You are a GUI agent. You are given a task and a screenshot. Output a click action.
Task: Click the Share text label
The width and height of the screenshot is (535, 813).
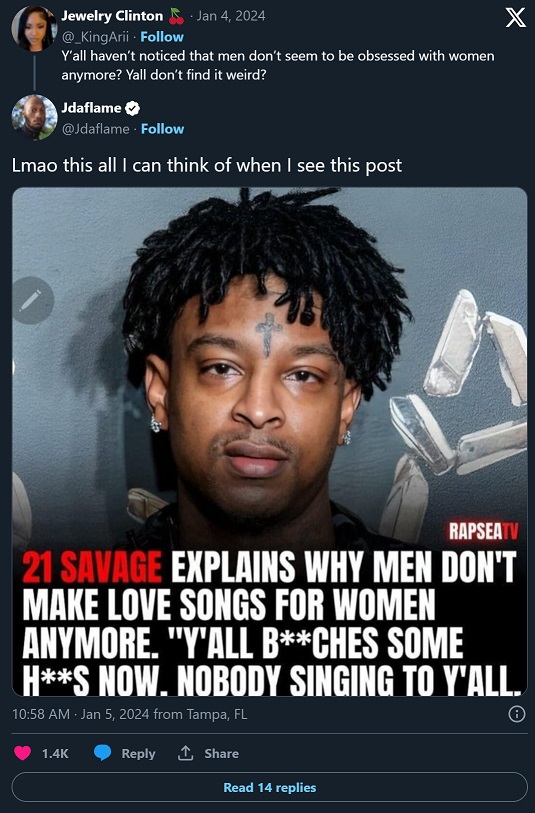click(x=221, y=753)
